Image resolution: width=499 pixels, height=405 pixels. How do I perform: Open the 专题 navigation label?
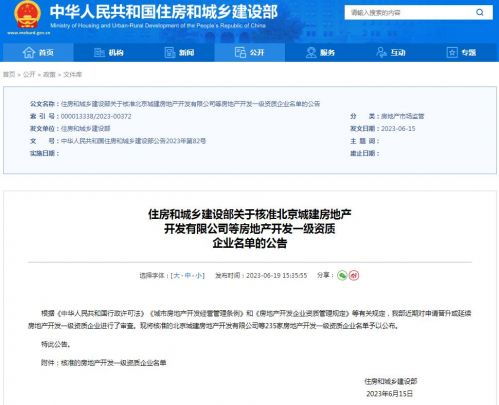(x=469, y=52)
